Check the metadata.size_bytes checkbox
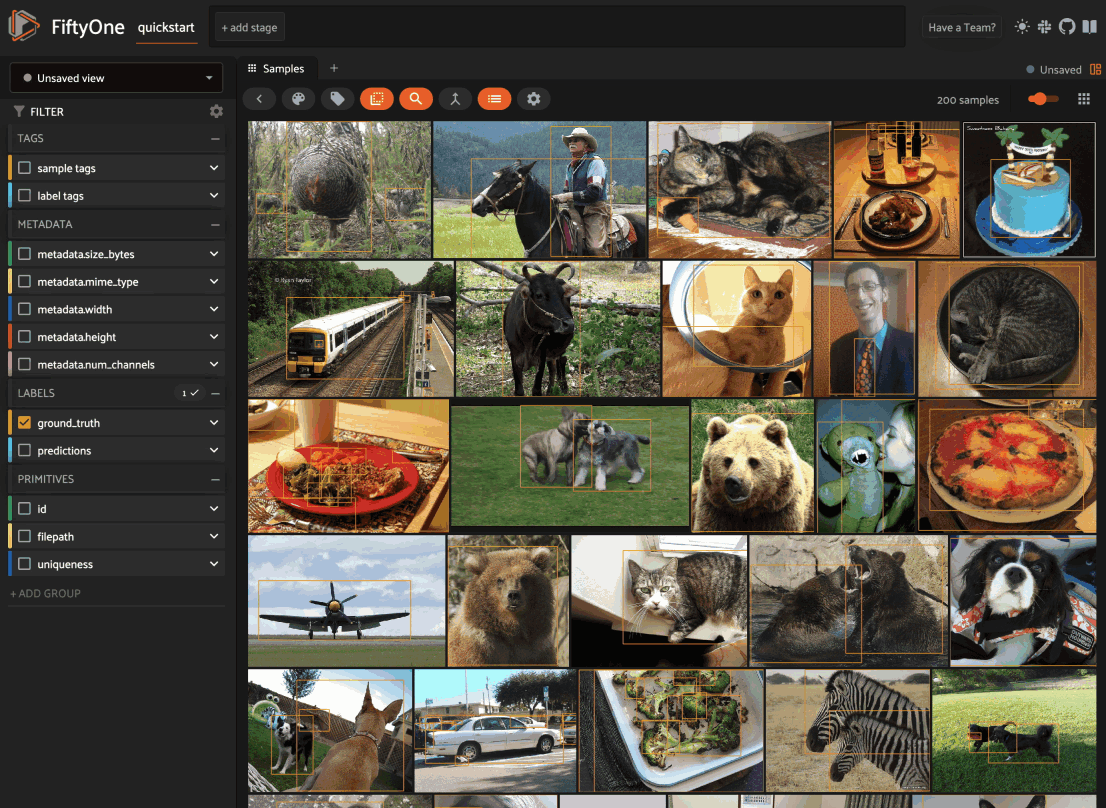 tap(25, 254)
